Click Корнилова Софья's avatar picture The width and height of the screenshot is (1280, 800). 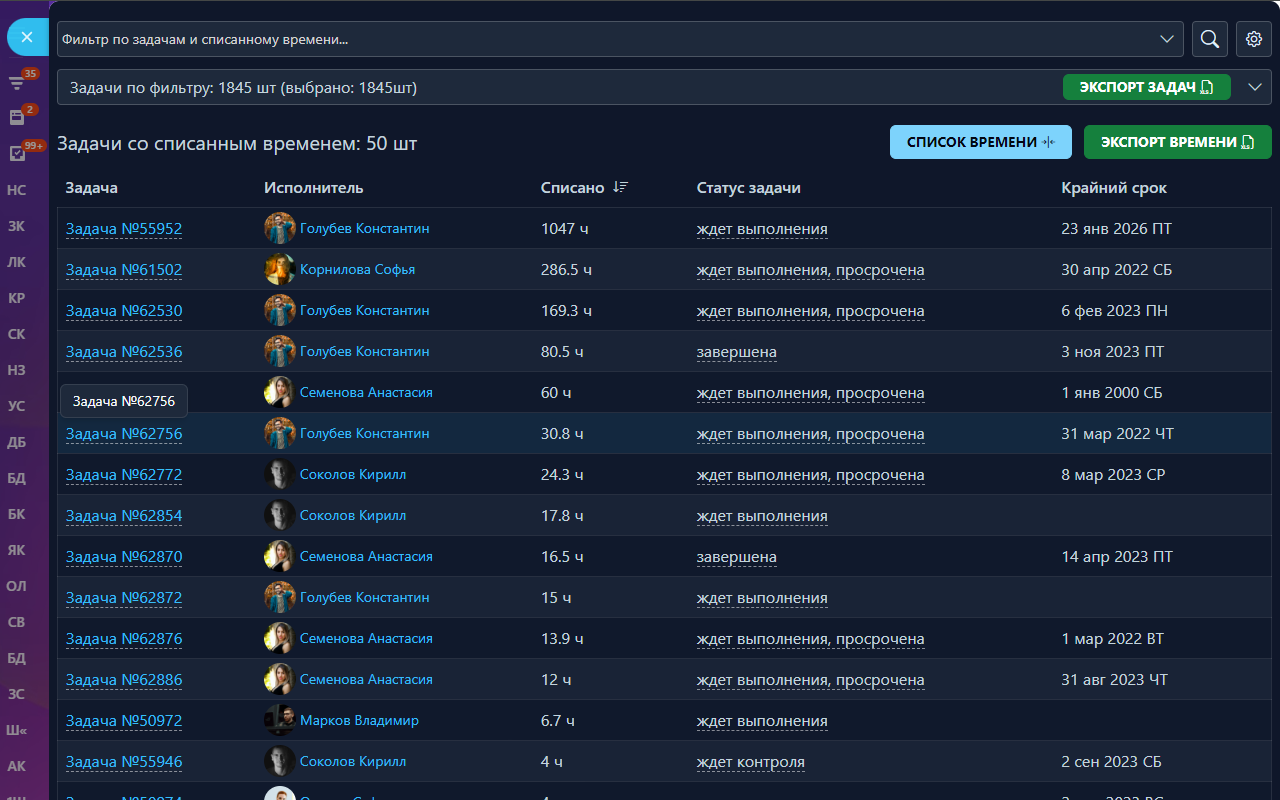click(279, 270)
